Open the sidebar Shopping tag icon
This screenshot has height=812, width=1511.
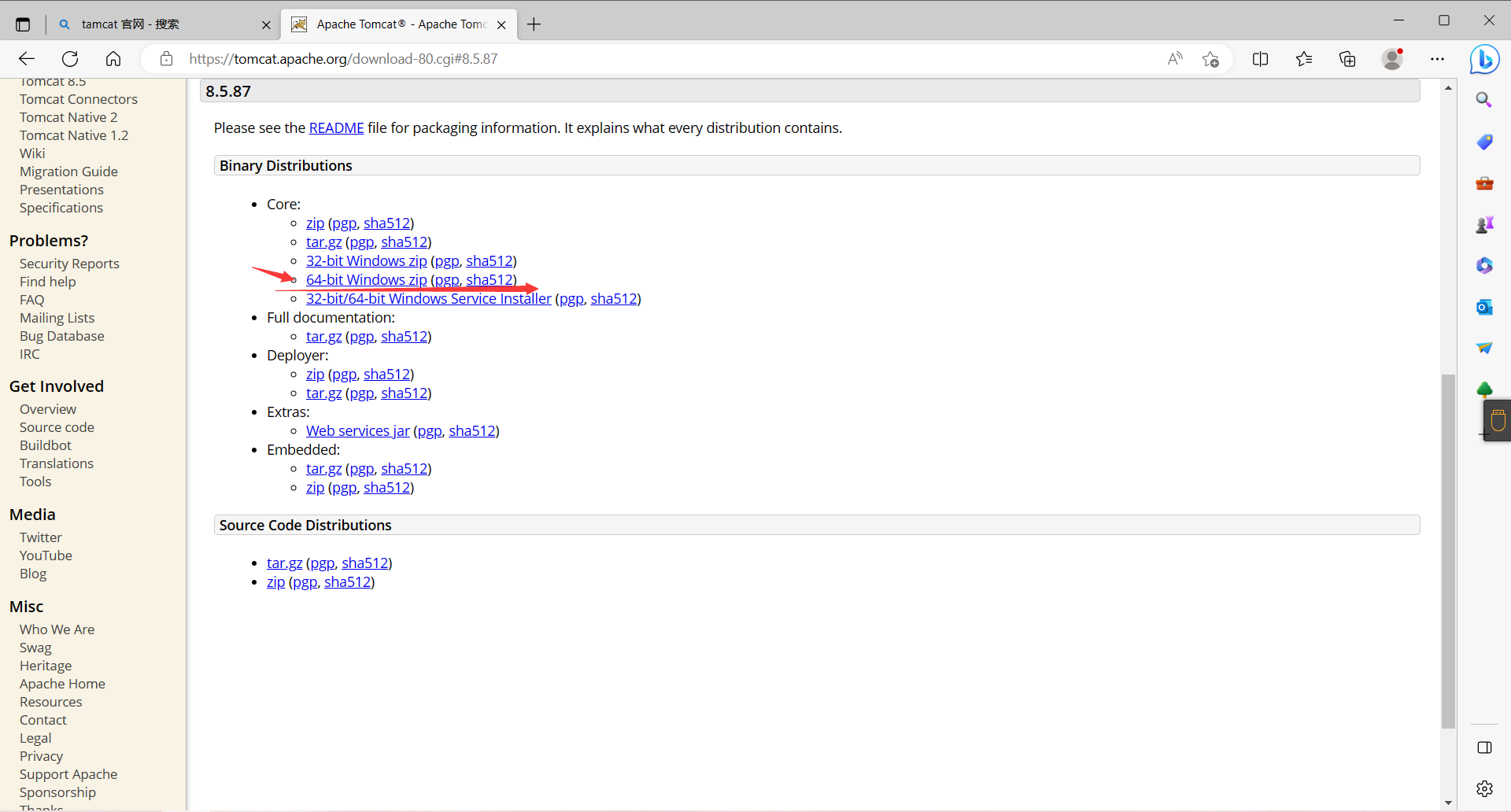coord(1484,142)
